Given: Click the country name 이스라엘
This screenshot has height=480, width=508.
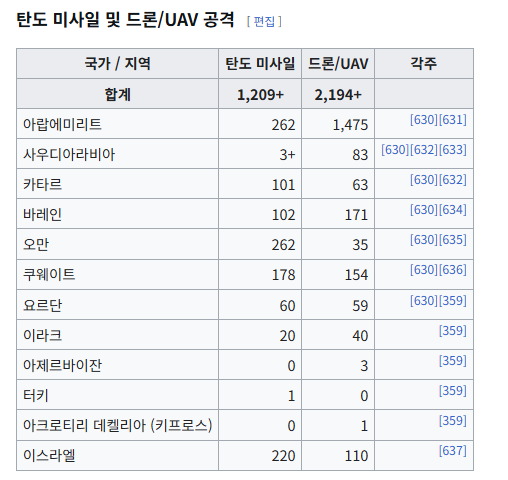Looking at the screenshot, I should click(x=49, y=455).
